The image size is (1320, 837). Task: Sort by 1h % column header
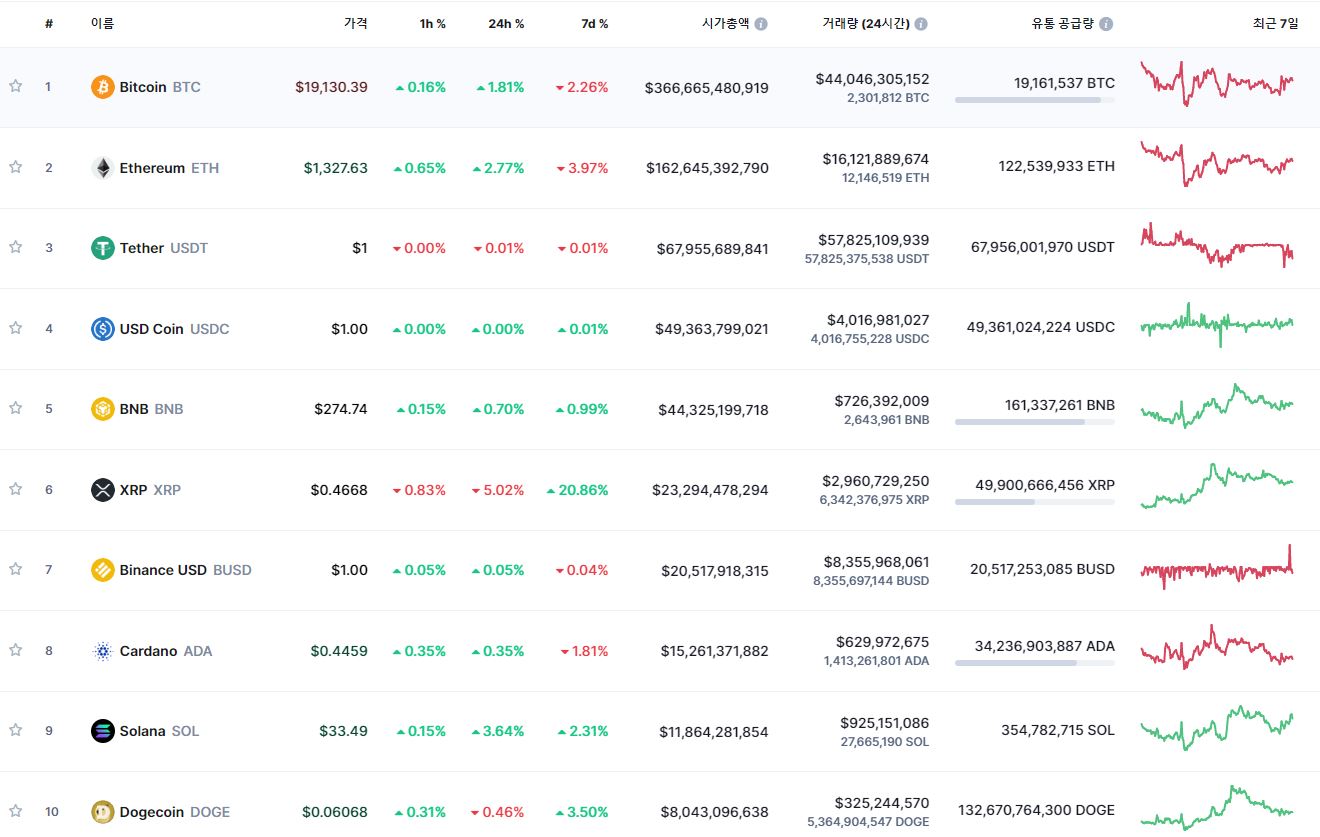tap(433, 23)
